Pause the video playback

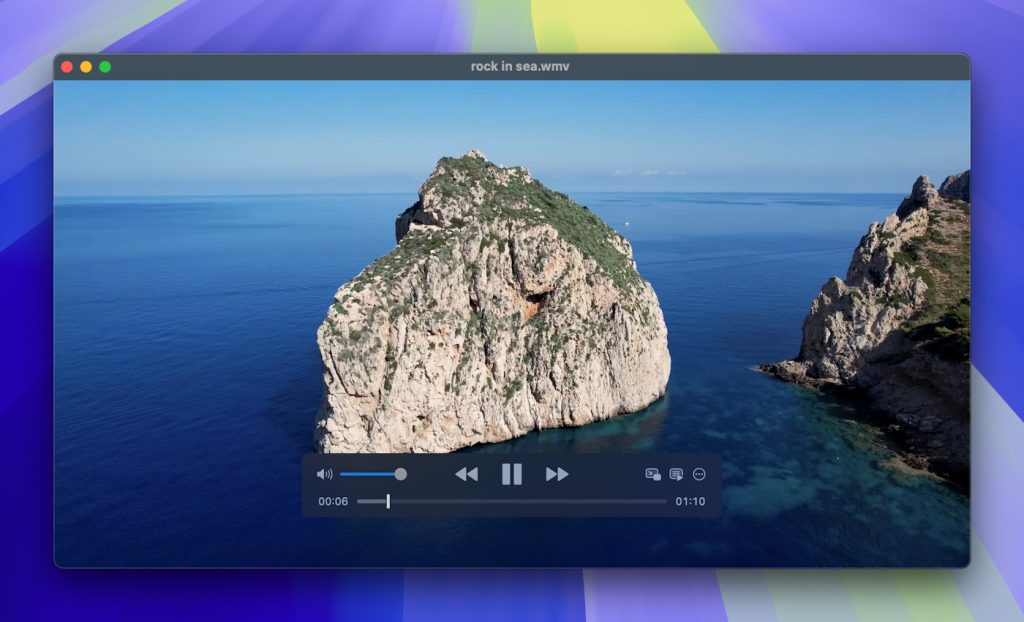click(512, 473)
